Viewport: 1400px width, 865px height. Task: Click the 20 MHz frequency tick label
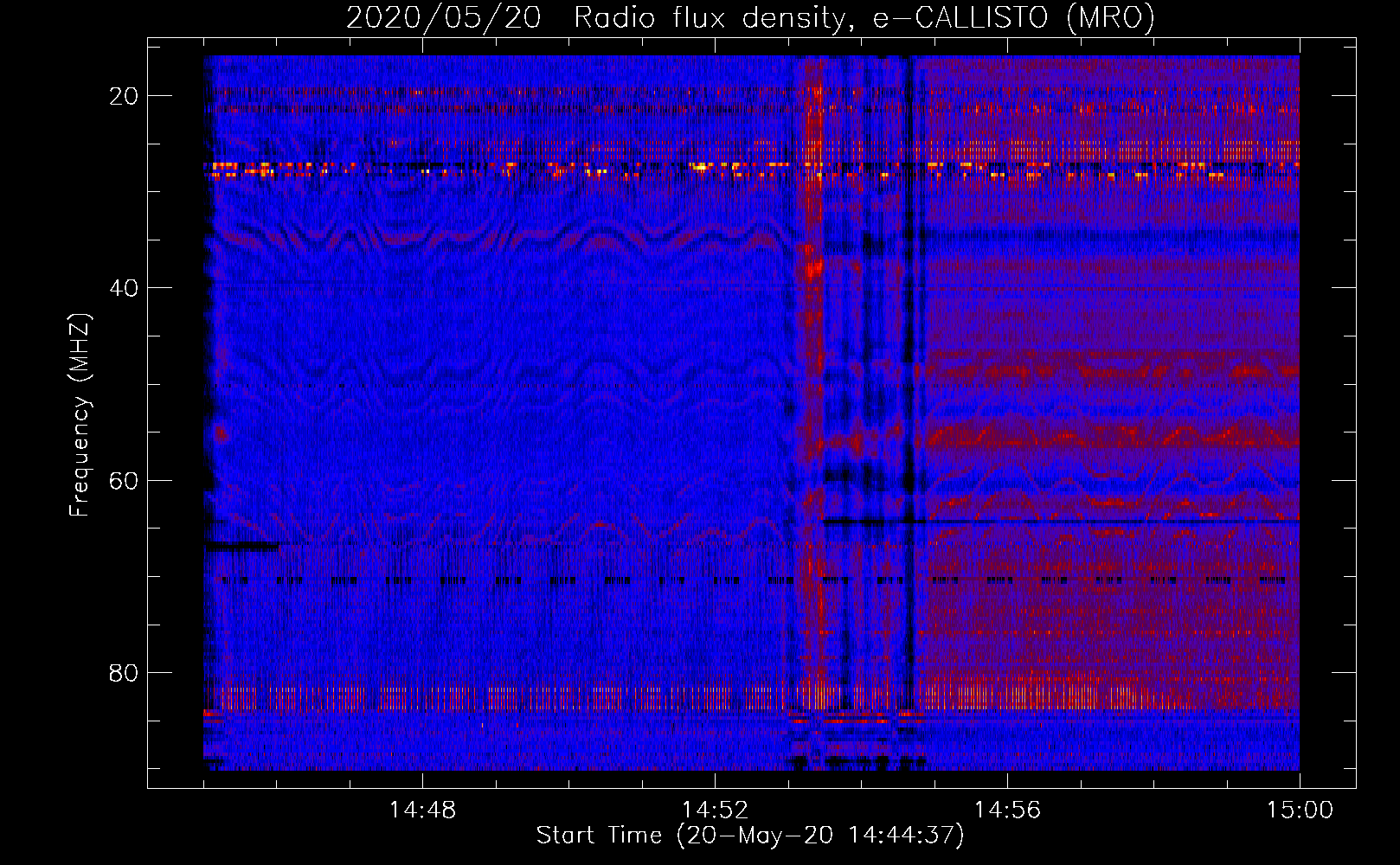pyautogui.click(x=124, y=96)
